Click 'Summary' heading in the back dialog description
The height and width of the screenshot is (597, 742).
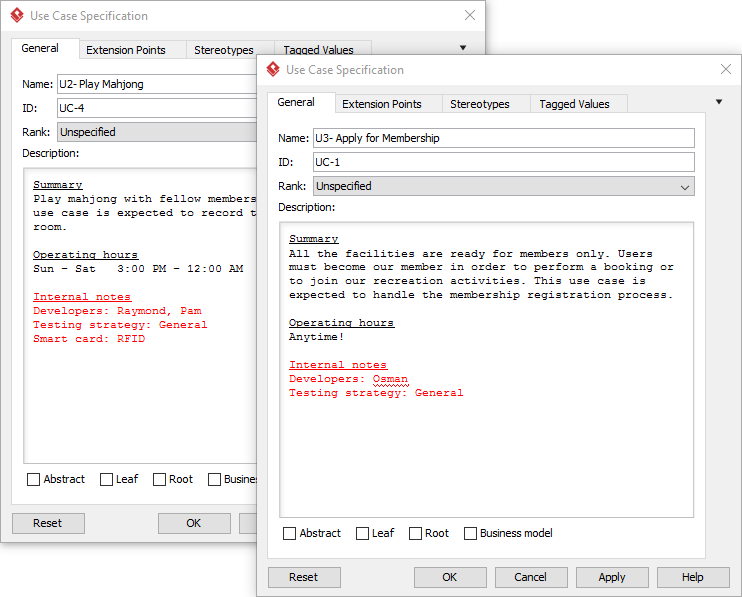coord(57,185)
